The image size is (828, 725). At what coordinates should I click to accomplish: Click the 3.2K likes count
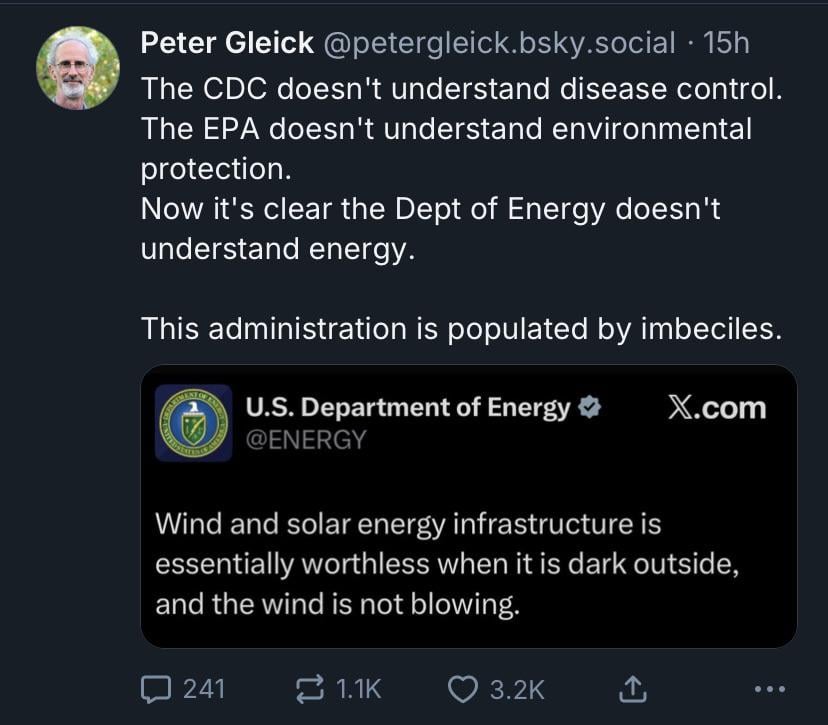(x=517, y=690)
